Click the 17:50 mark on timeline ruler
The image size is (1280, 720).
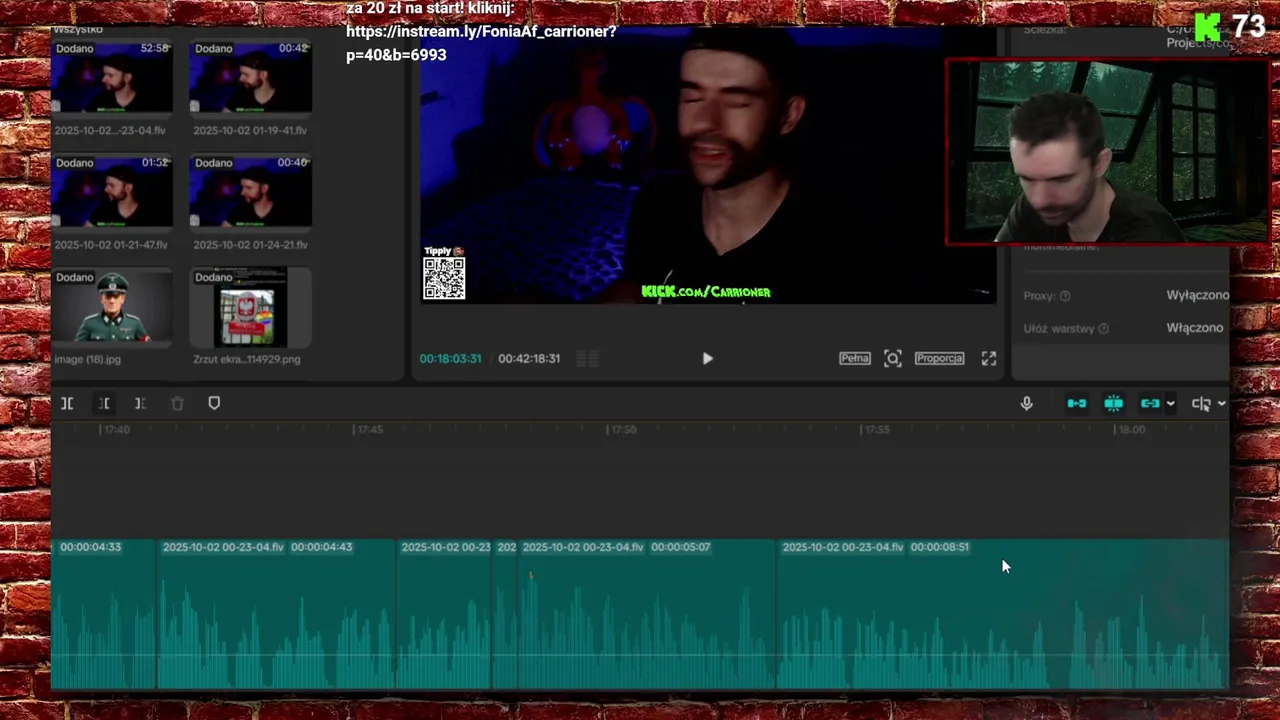623,429
